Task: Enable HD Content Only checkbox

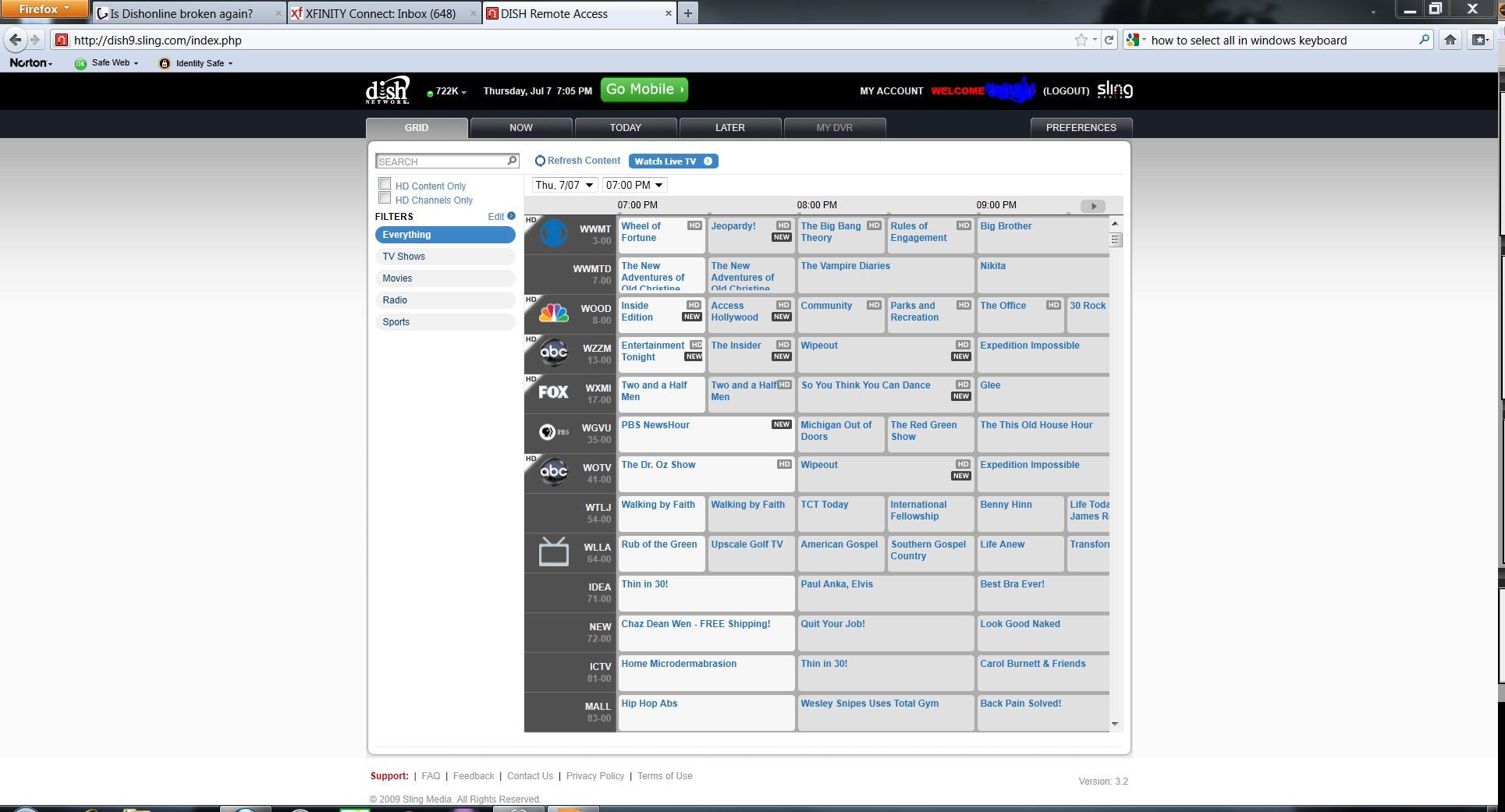Action: (384, 184)
